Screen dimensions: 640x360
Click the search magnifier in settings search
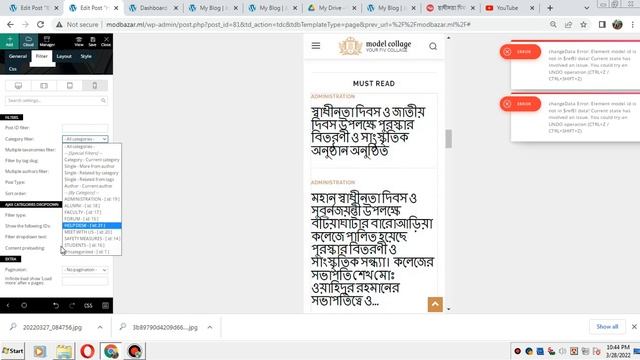pyautogui.click(x=103, y=100)
